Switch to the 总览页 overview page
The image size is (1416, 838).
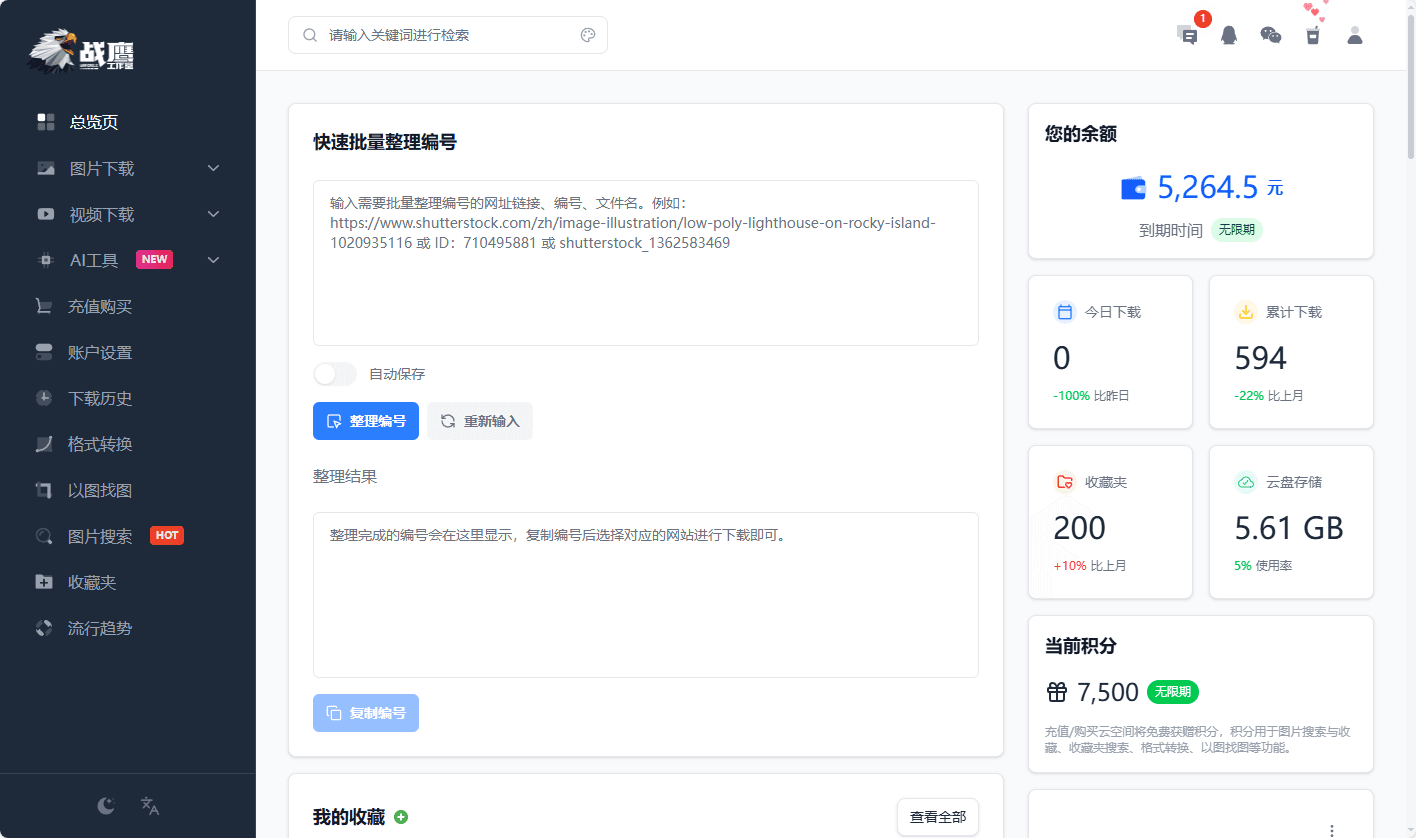click(91, 121)
